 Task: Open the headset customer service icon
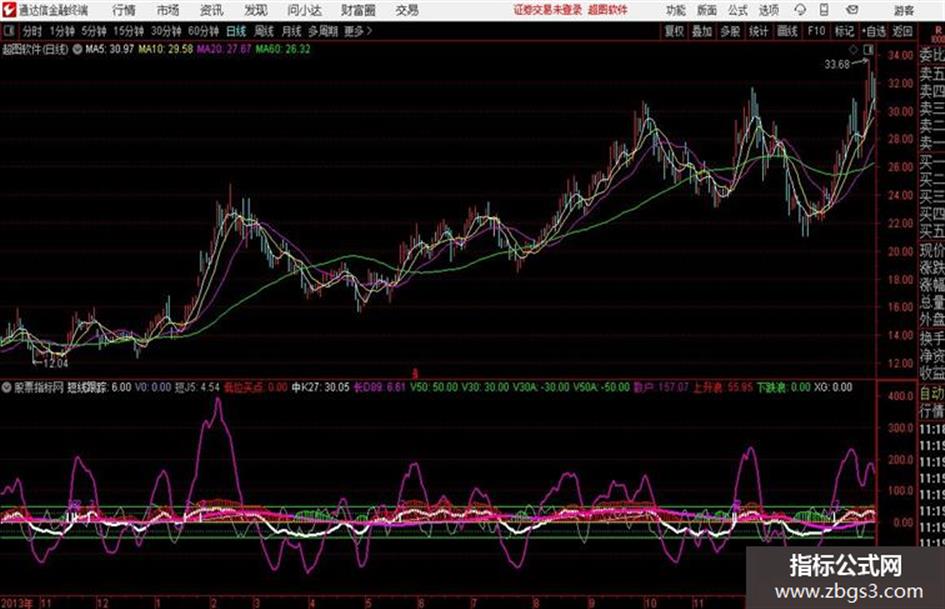coord(800,10)
